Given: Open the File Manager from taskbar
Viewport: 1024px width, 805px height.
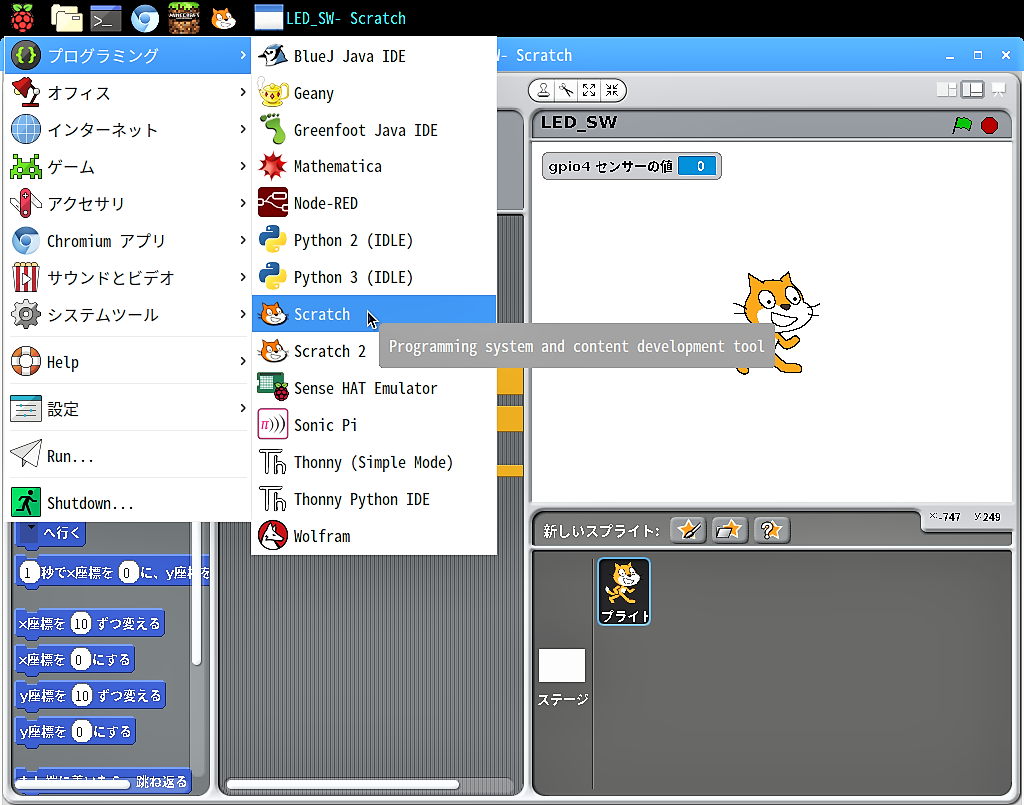Looking at the screenshot, I should tap(66, 18).
